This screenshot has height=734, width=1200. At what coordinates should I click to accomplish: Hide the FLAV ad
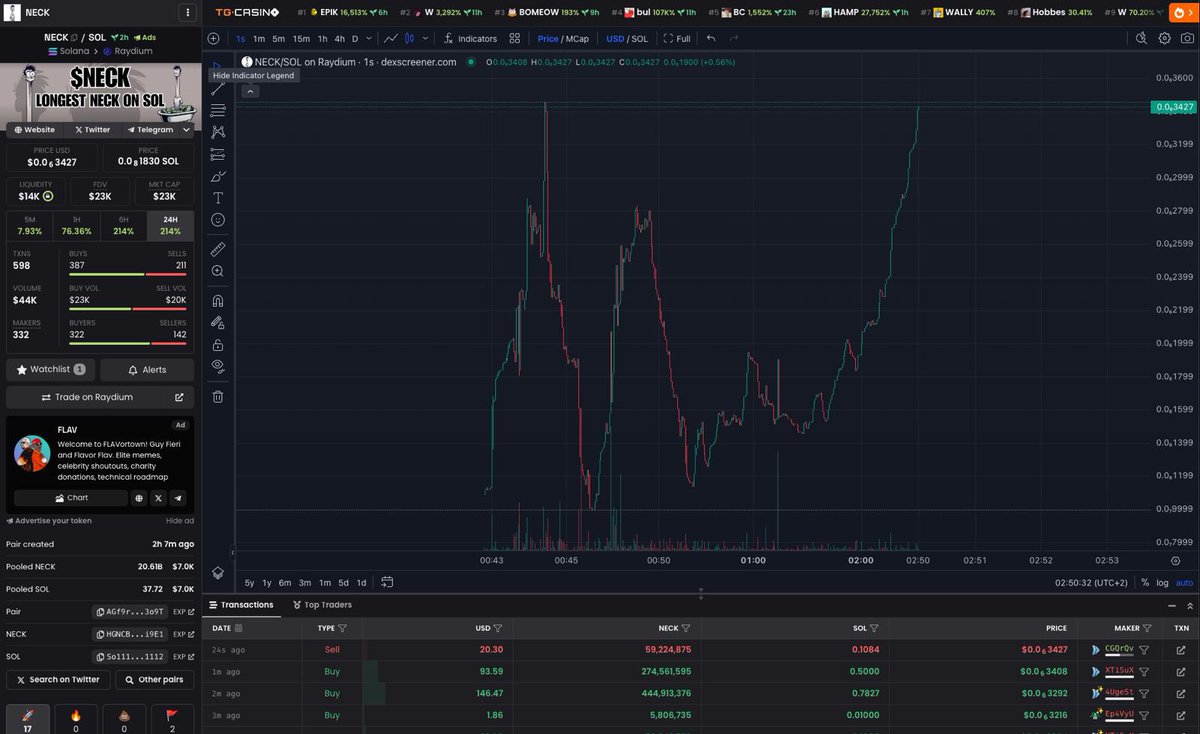point(180,521)
